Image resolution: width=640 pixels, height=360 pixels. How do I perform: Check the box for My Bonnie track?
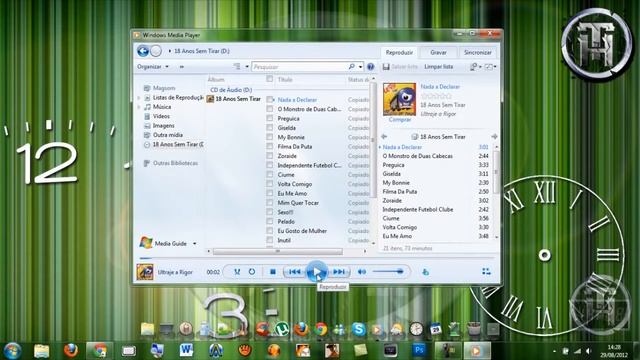pyautogui.click(x=269, y=137)
